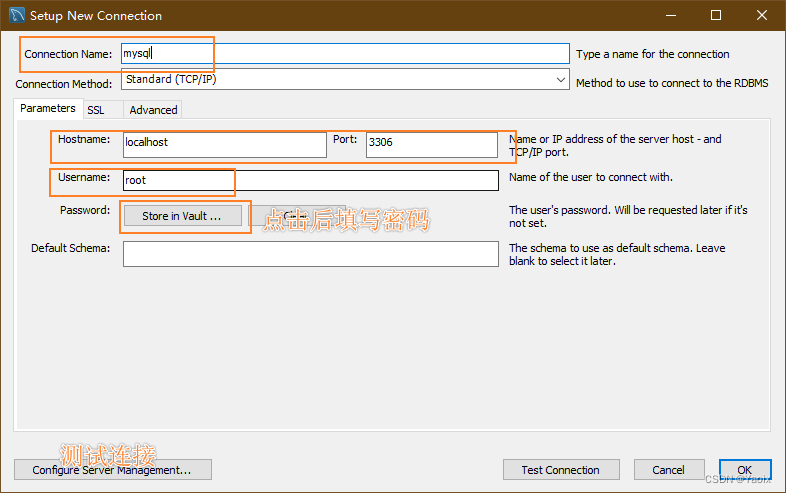Click the Username field containing root

(311, 181)
